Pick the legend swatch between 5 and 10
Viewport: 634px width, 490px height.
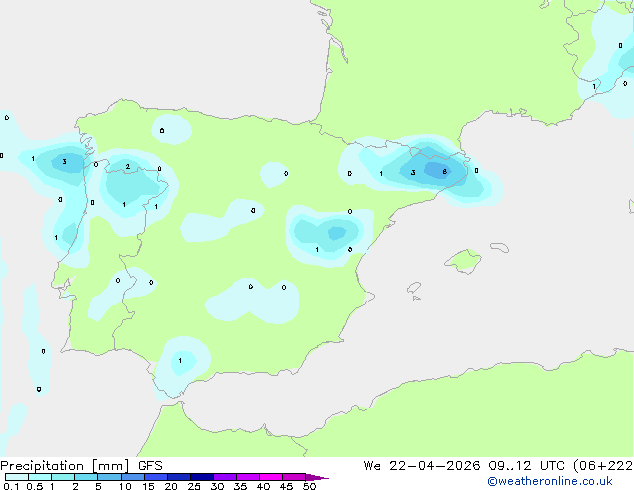click(109, 477)
